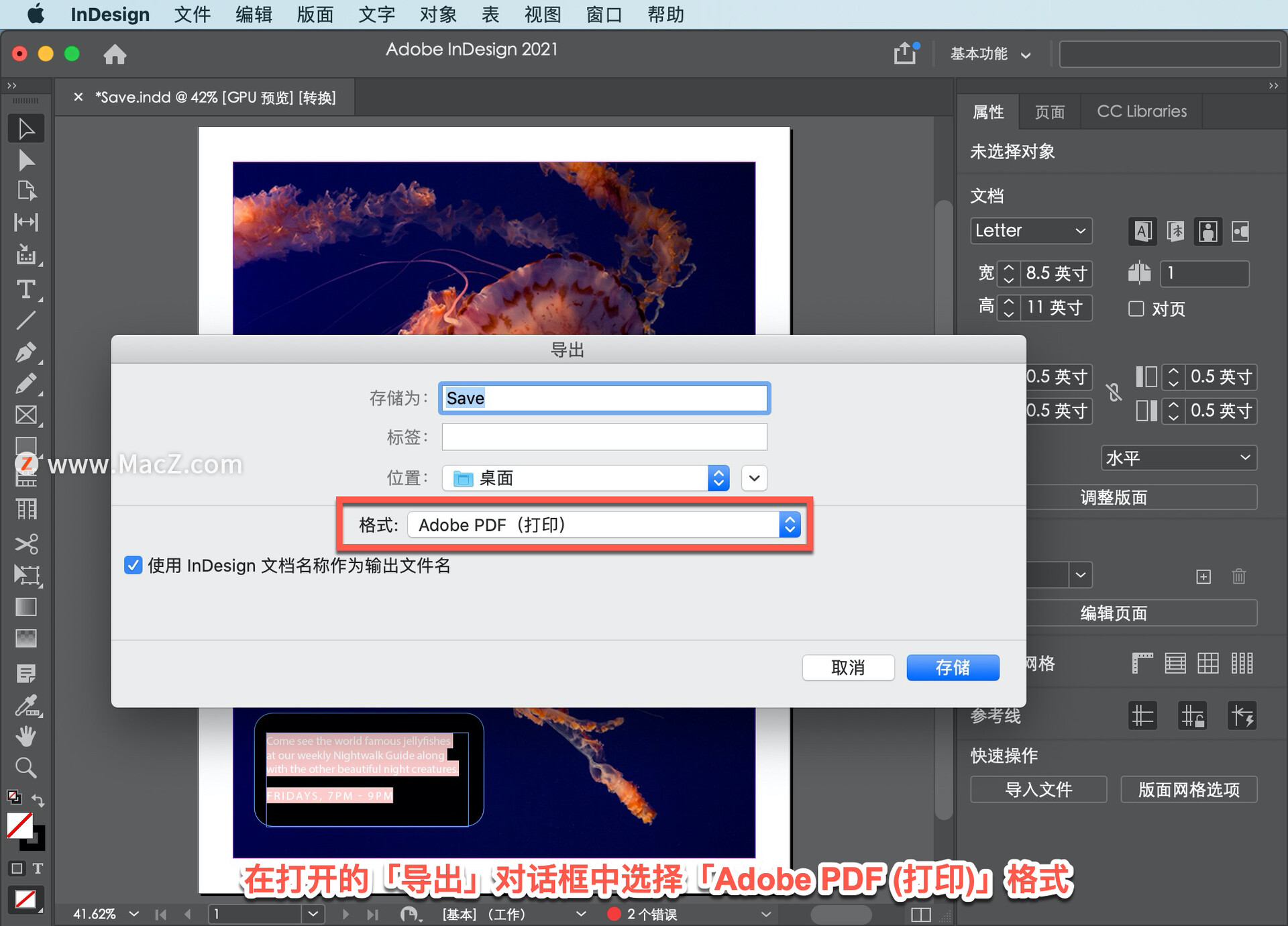Viewport: 1288px width, 926px height.
Task: Switch to the CC Libraries tab
Action: [1142, 111]
